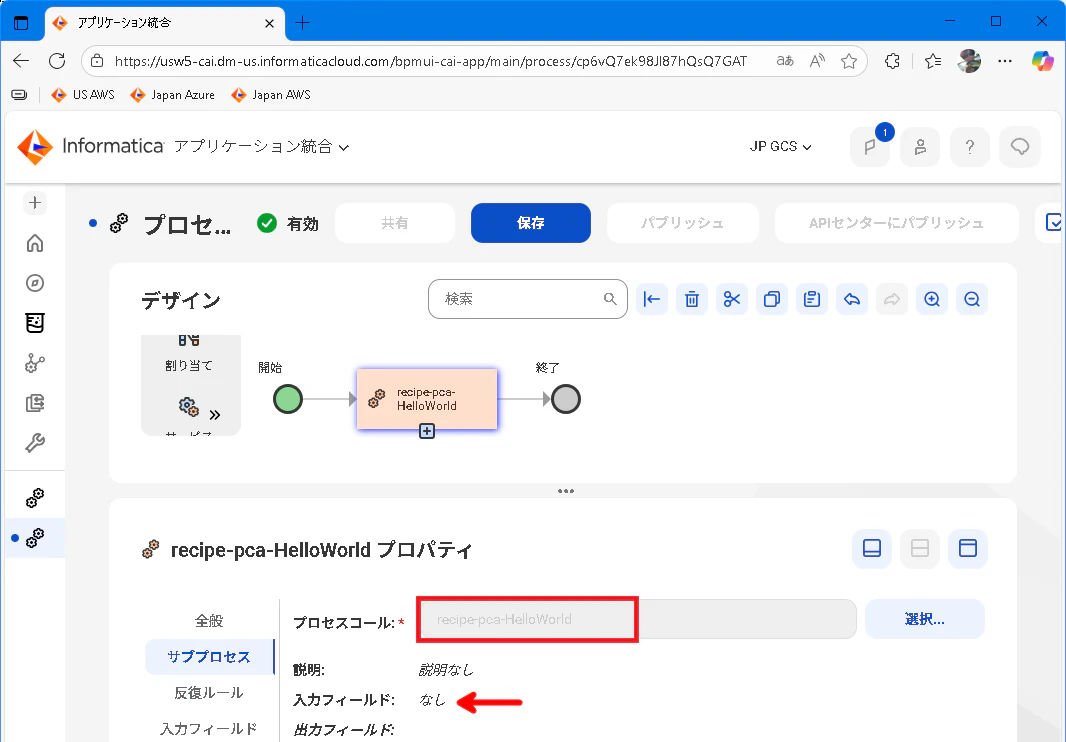Select the 開始 green start node

(288, 399)
